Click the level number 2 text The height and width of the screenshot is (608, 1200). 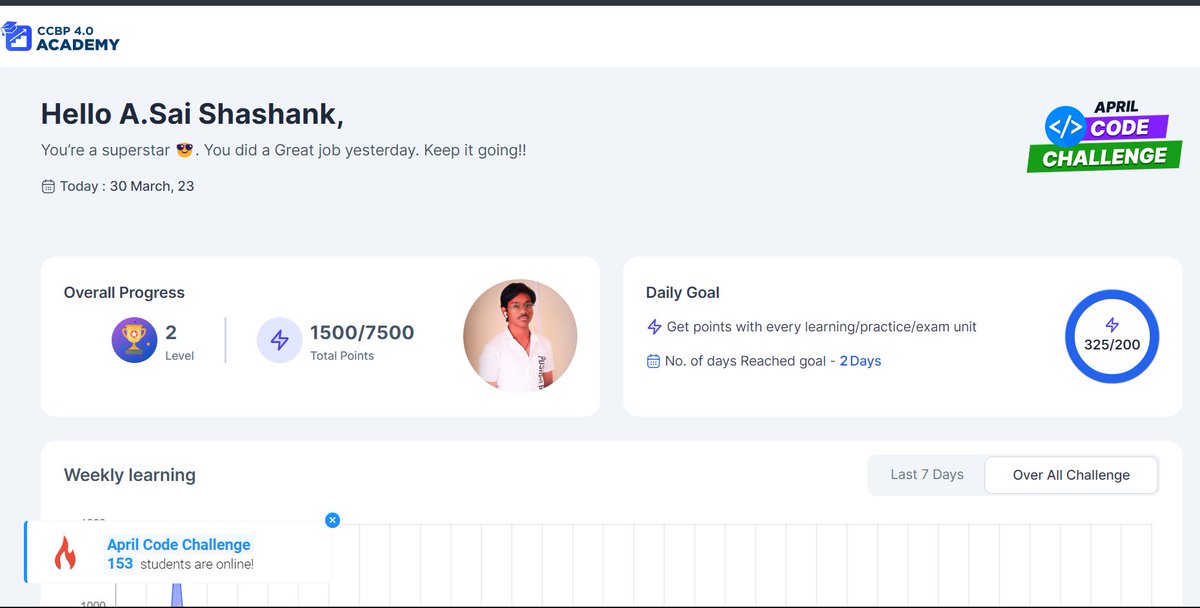pyautogui.click(x=171, y=332)
